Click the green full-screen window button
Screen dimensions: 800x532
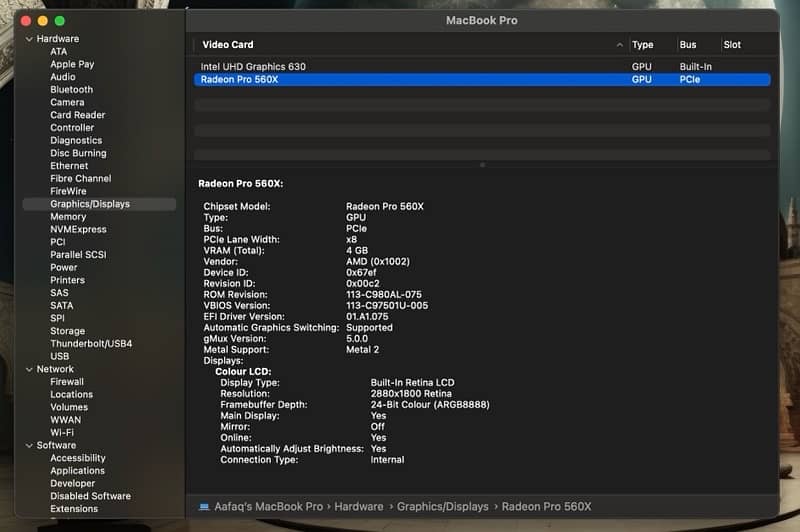coord(60,20)
